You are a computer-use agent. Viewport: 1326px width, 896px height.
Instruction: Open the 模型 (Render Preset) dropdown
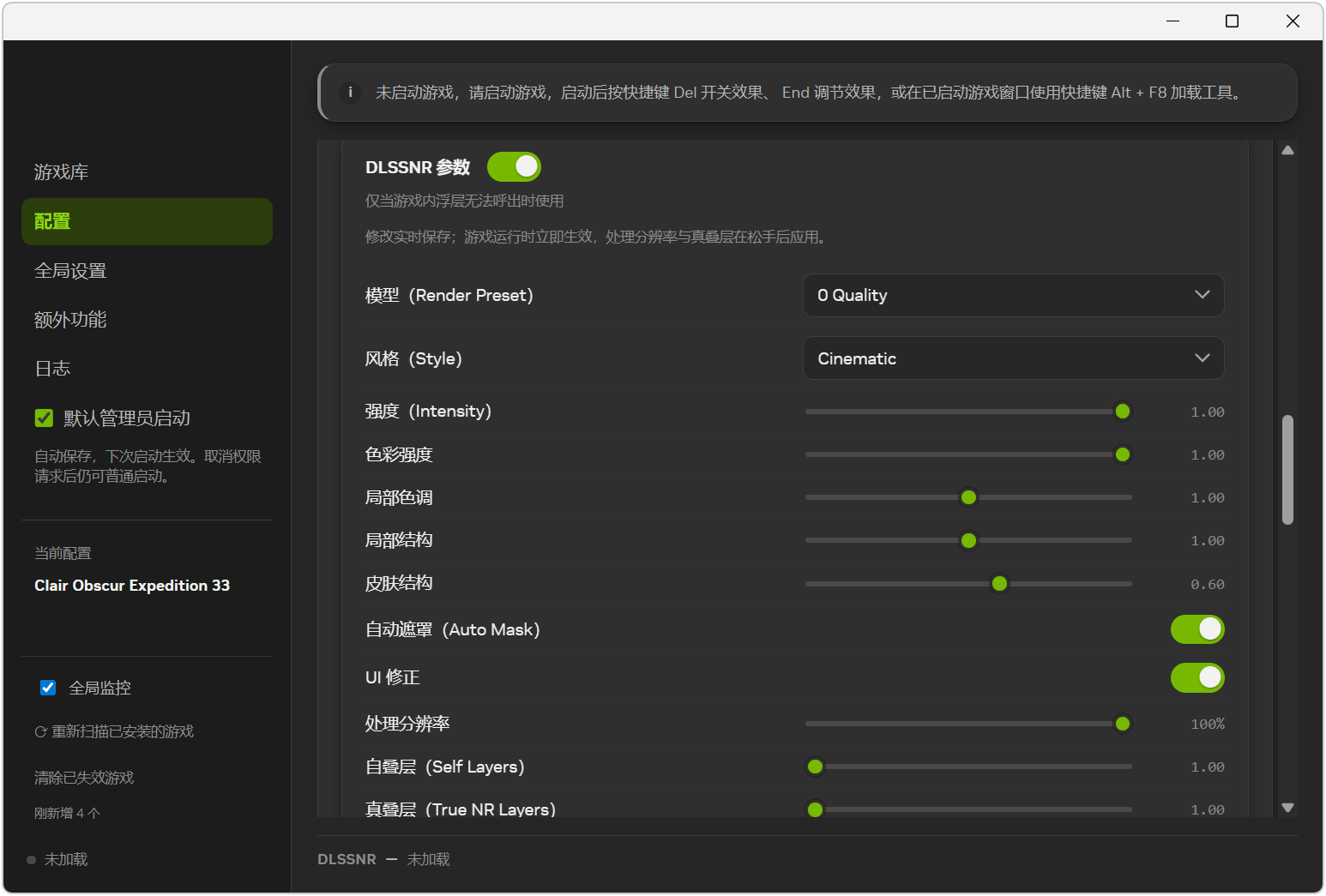(1013, 295)
